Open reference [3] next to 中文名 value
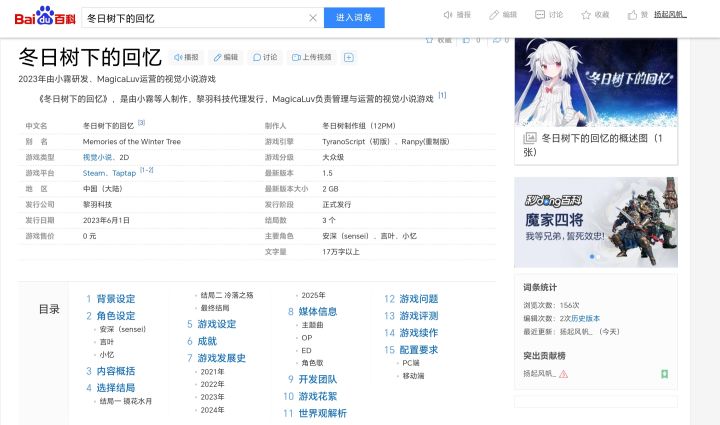 click(x=141, y=123)
